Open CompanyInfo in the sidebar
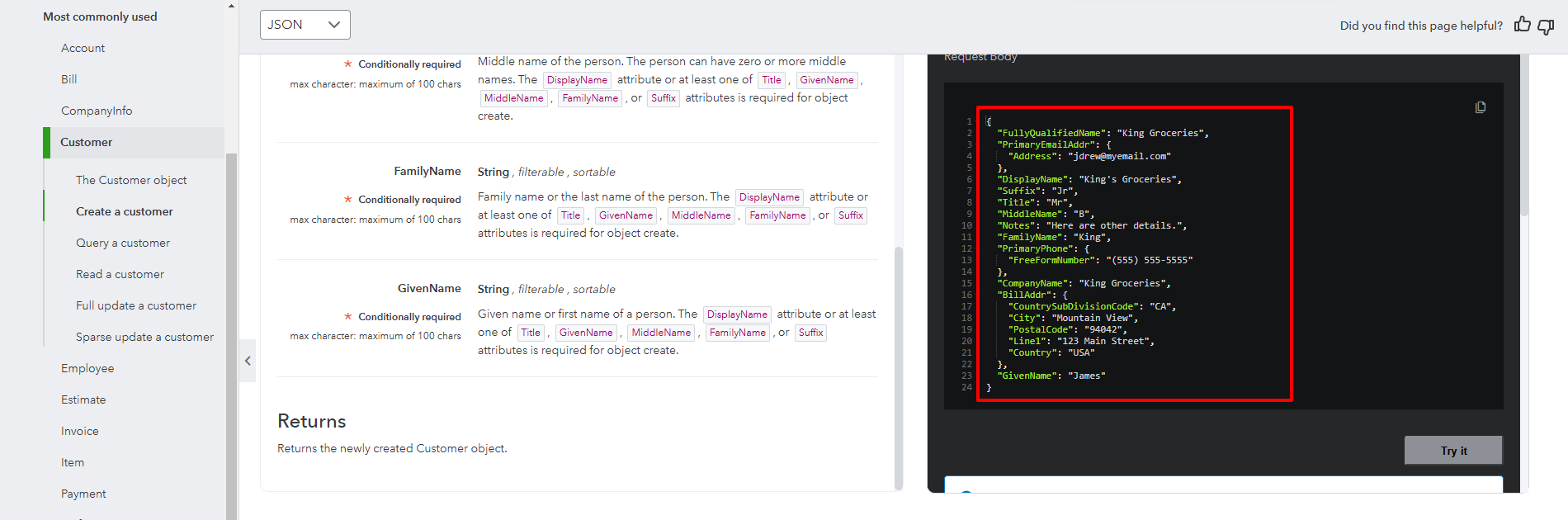The height and width of the screenshot is (520, 1568). [97, 111]
